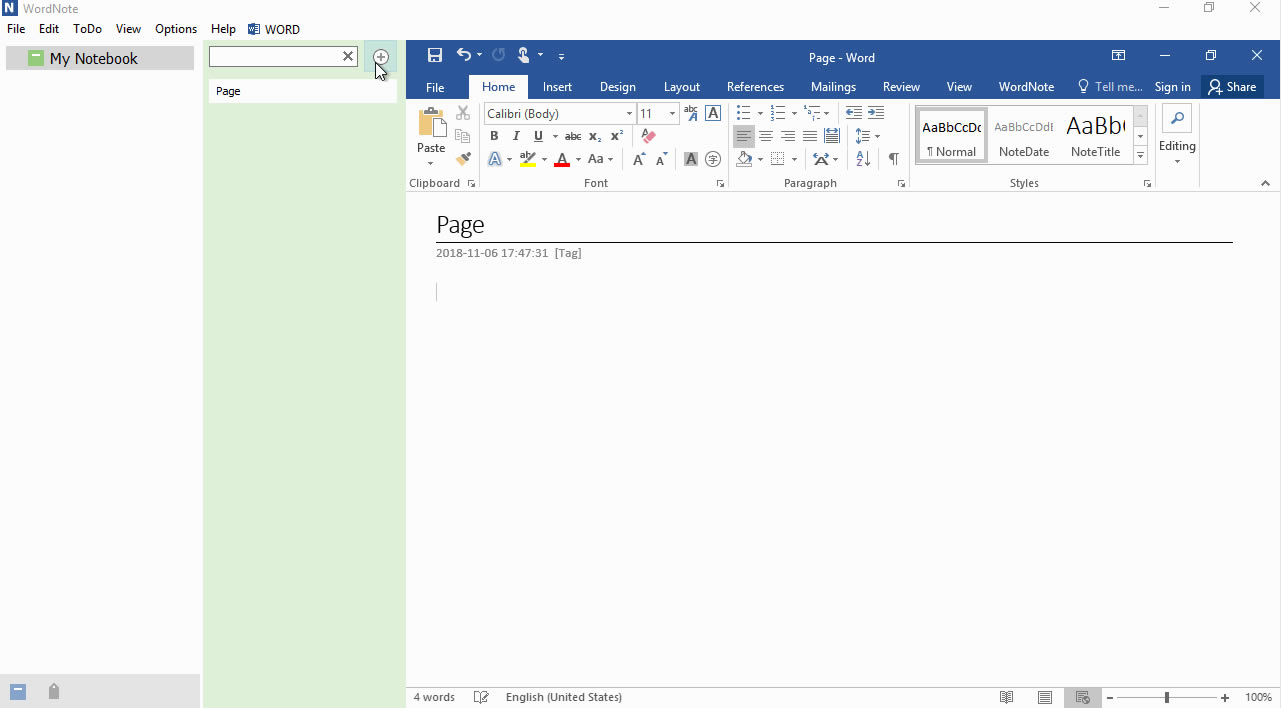Image resolution: width=1281 pixels, height=708 pixels.
Task: Expand the Styles gallery More arrow
Action: [x=1140, y=156]
